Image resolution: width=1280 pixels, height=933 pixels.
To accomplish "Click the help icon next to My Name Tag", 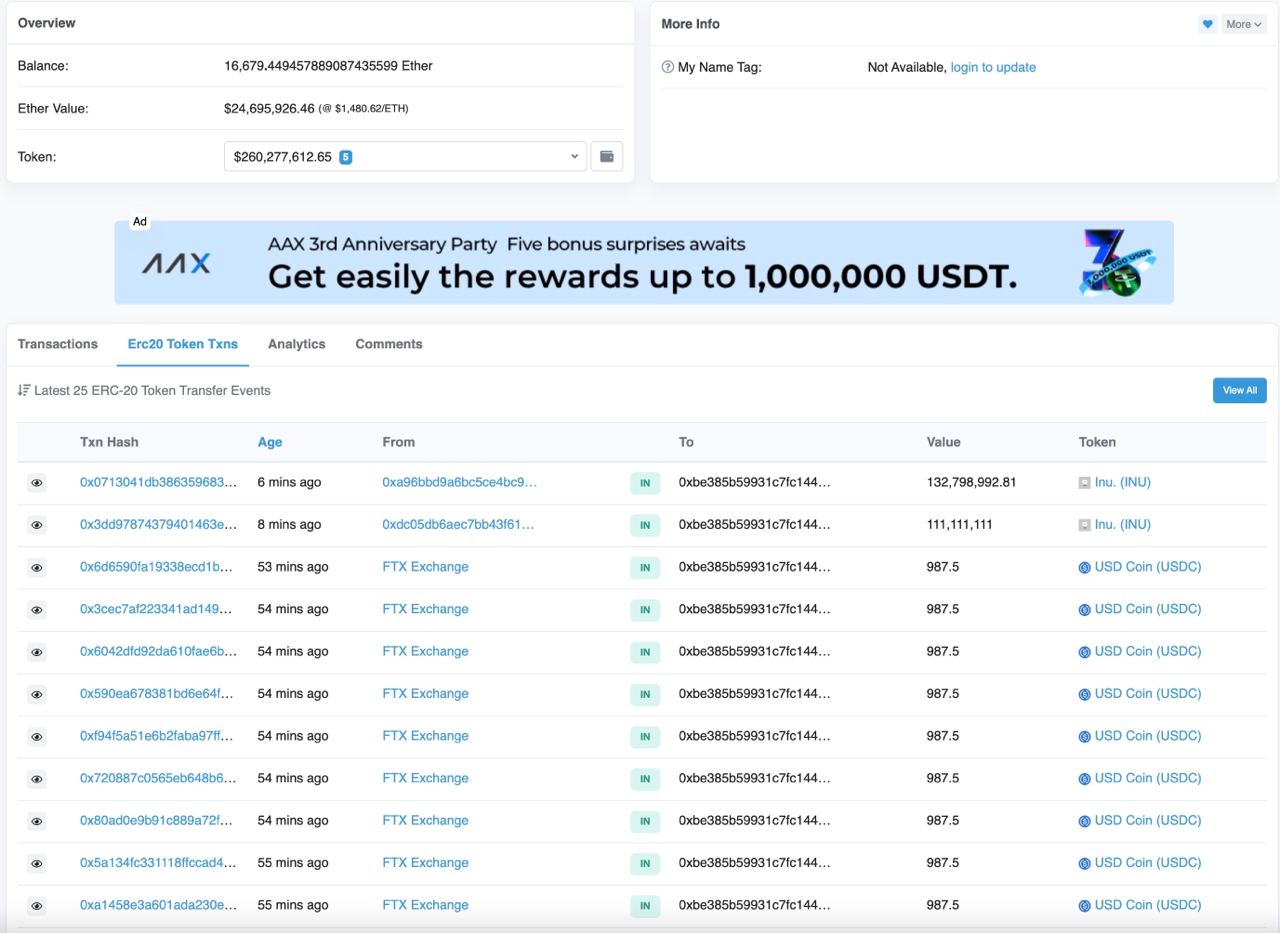I will pos(667,68).
